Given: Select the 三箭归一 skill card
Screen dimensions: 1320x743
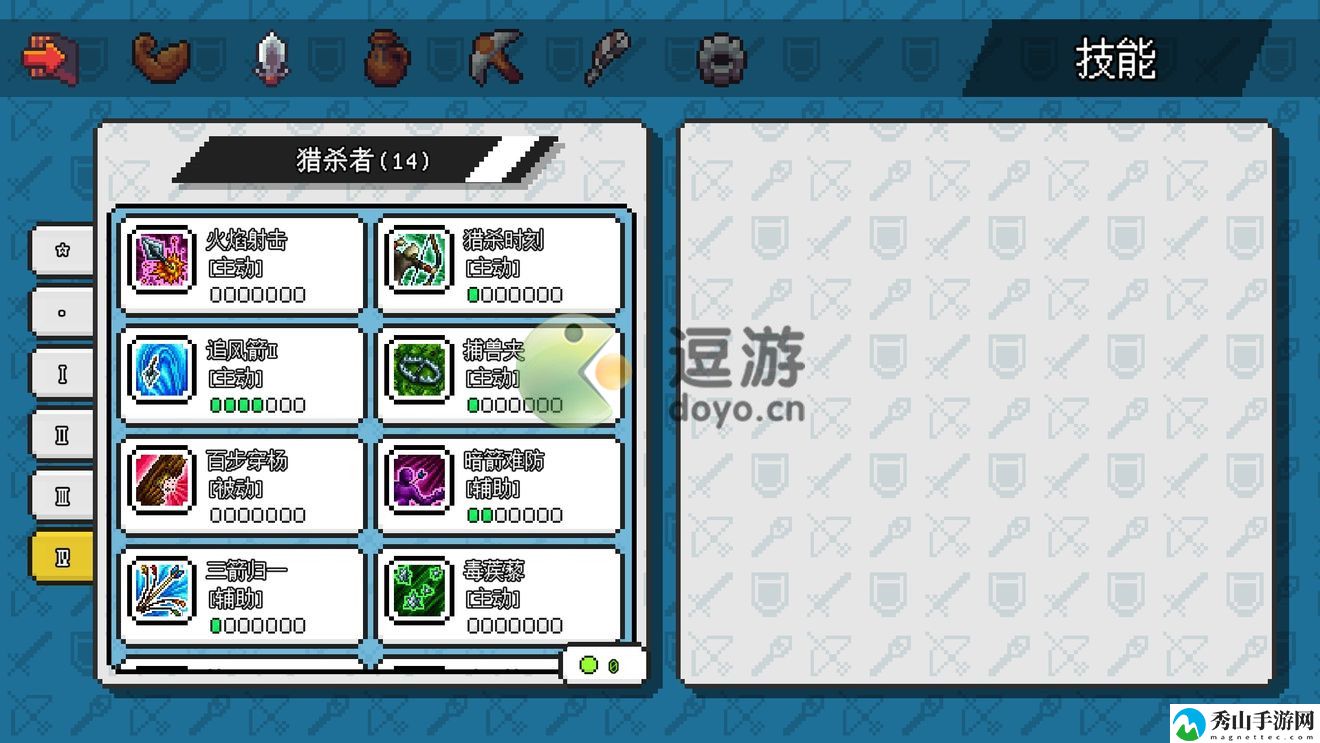Looking at the screenshot, I should [242, 596].
